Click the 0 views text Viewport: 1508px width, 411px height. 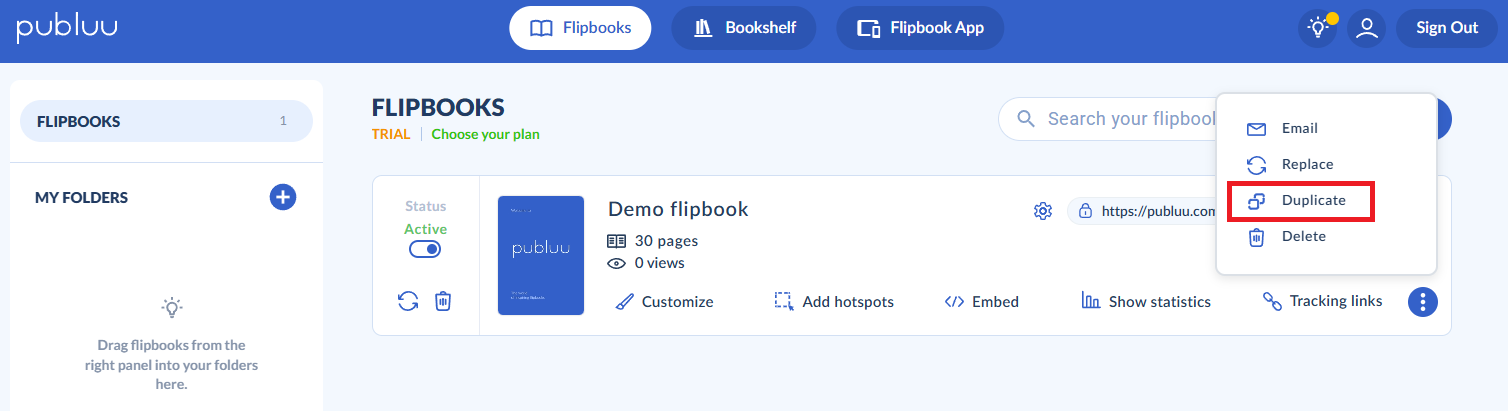click(659, 263)
